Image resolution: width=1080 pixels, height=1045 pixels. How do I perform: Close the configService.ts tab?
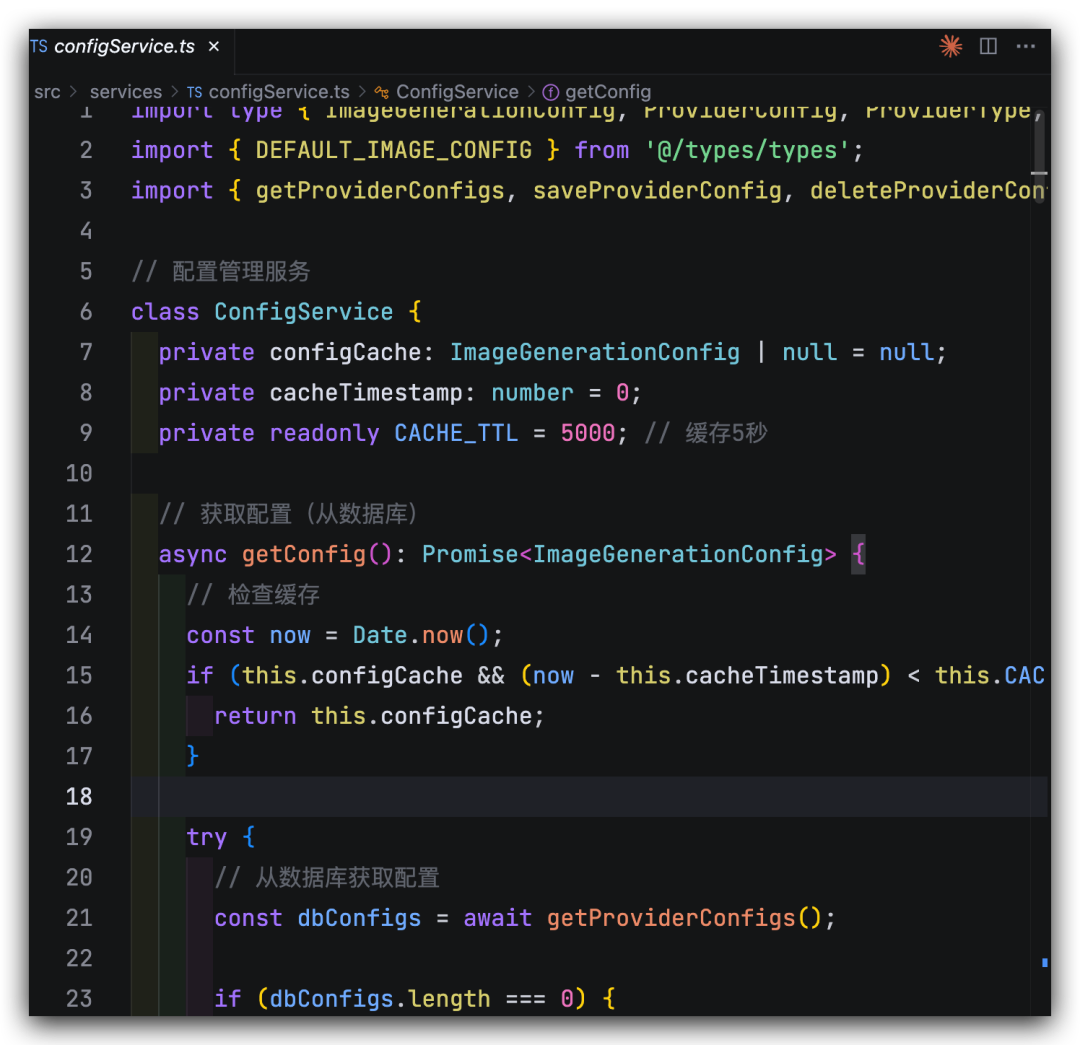click(212, 46)
